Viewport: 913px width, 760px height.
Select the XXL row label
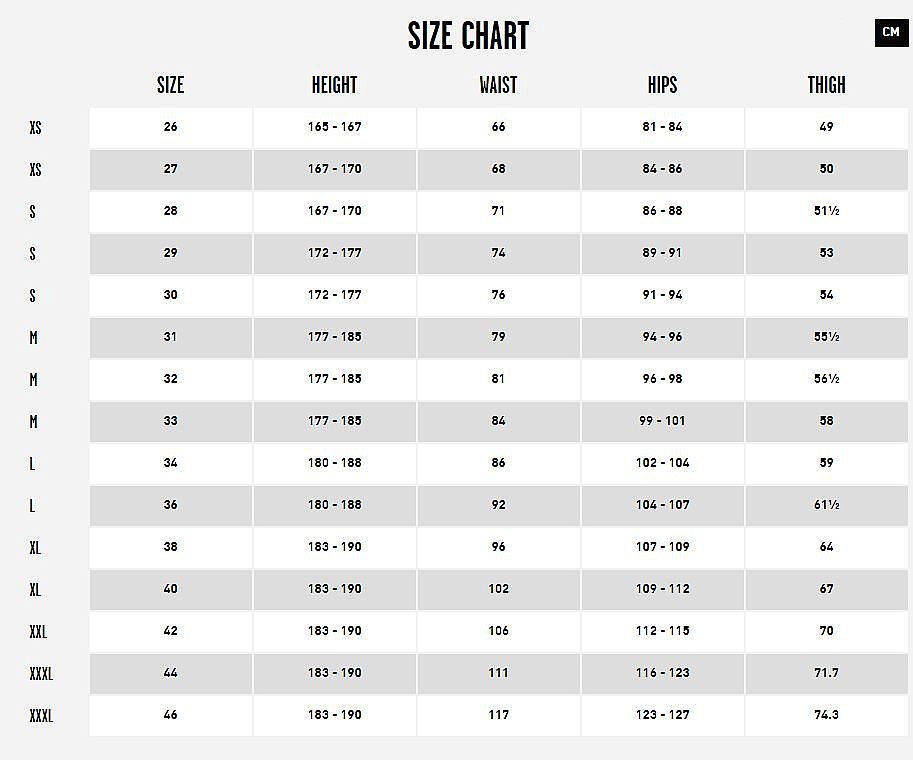(x=38, y=631)
